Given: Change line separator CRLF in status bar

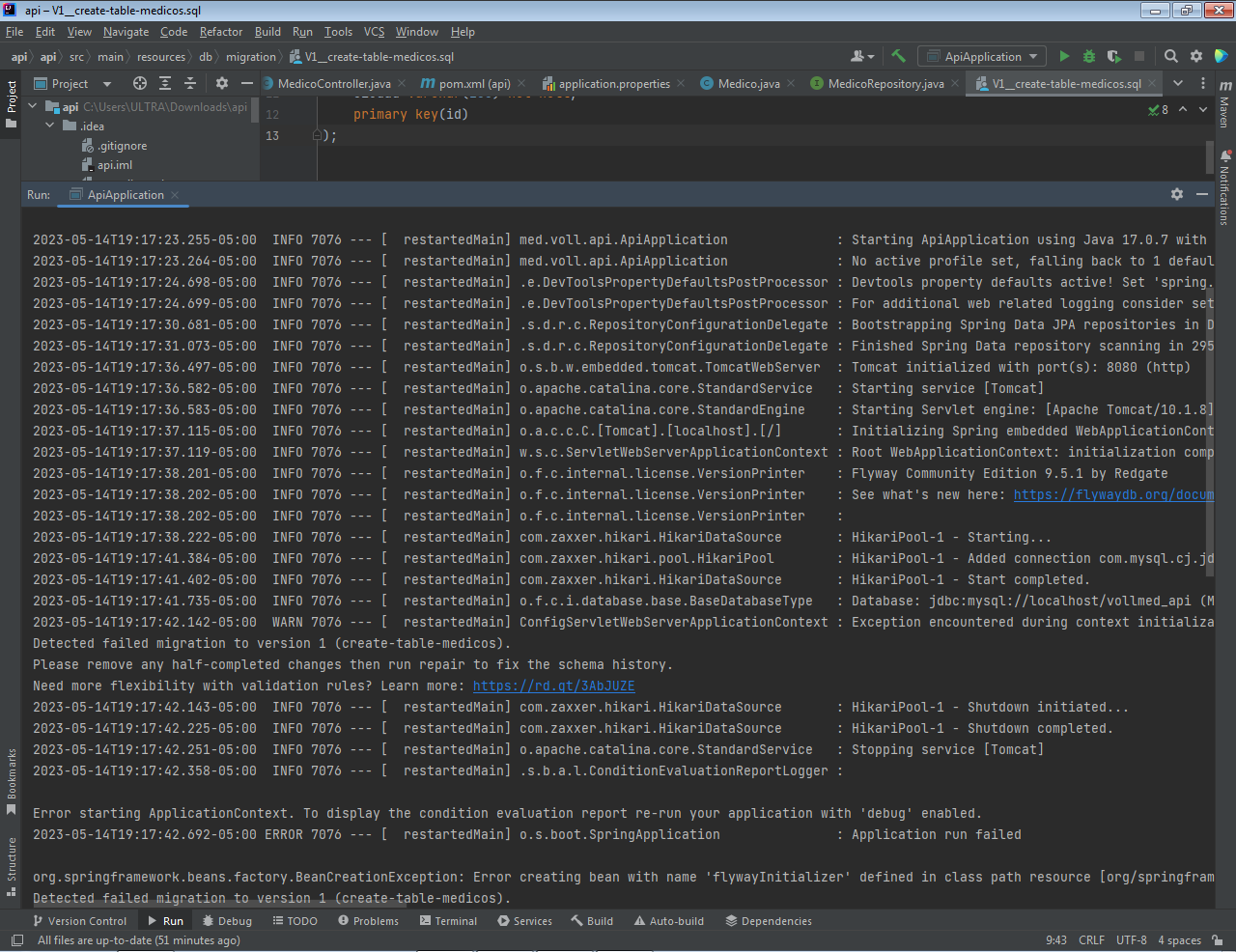Looking at the screenshot, I should pyautogui.click(x=1091, y=939).
